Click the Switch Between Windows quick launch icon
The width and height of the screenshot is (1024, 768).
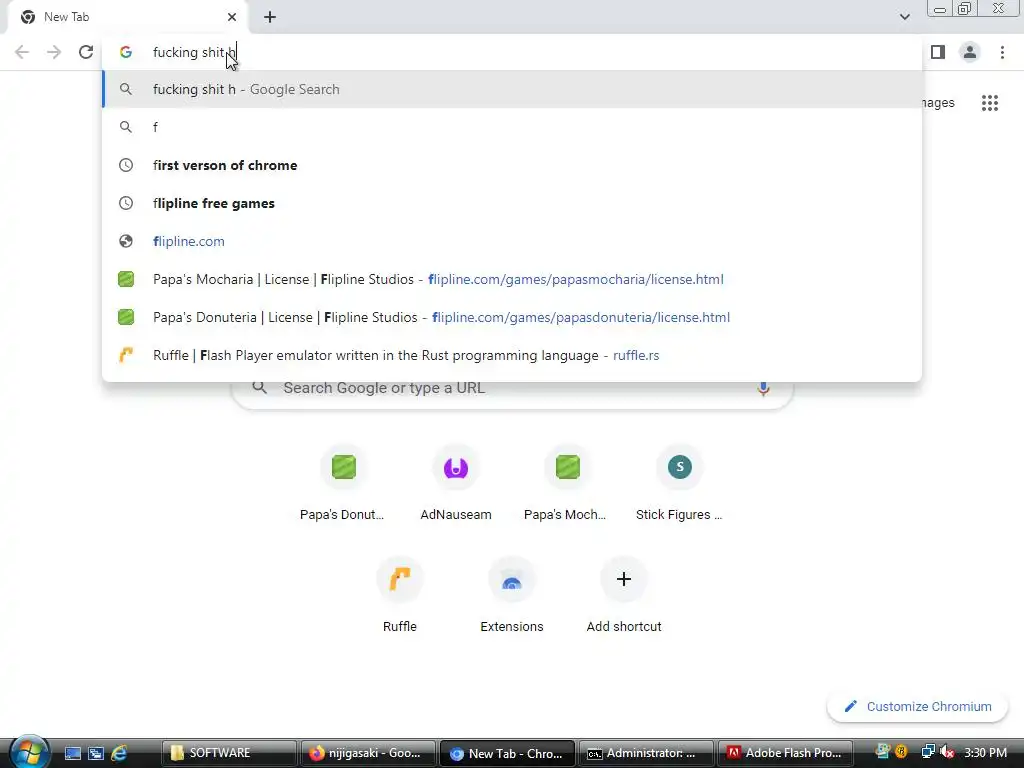(96, 754)
